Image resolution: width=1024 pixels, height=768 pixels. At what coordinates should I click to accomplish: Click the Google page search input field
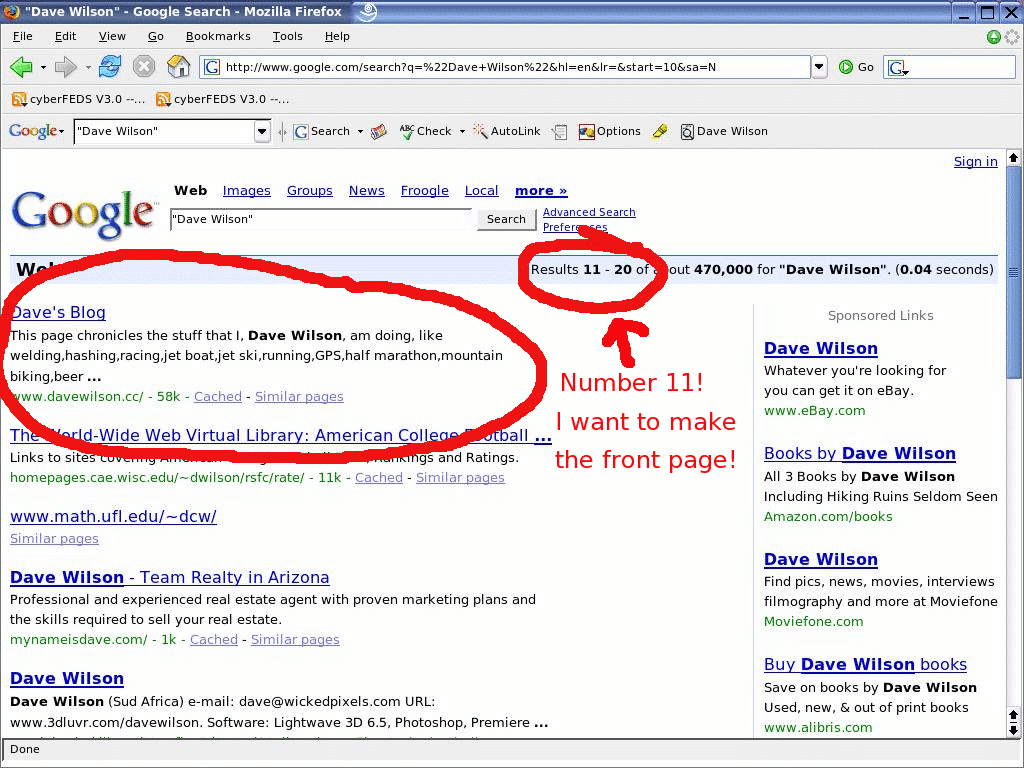tap(321, 219)
